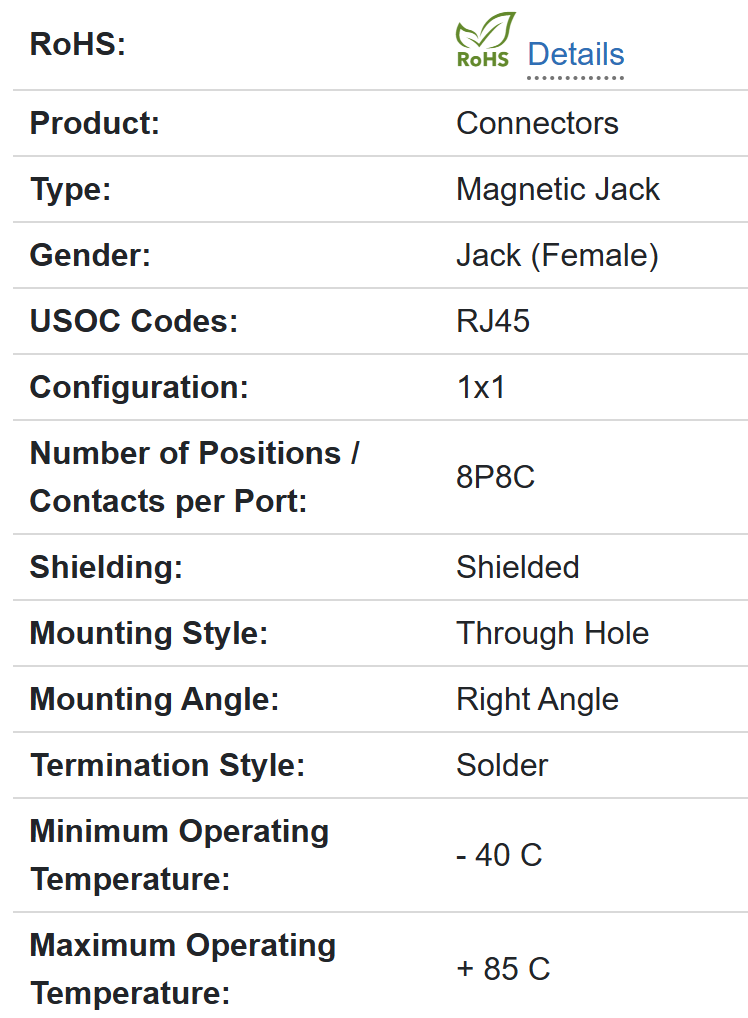The image size is (748, 1018).
Task: Click the USOC Codes label
Action: tap(134, 321)
